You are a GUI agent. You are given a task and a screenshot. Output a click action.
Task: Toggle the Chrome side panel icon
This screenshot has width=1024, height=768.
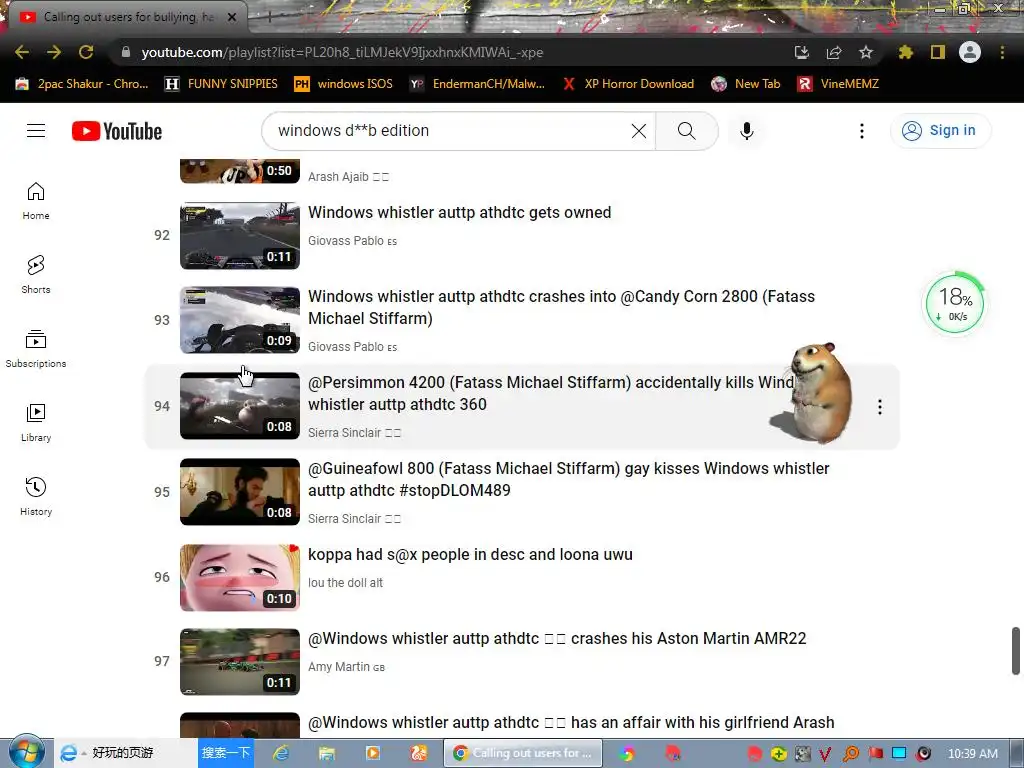[x=938, y=52]
